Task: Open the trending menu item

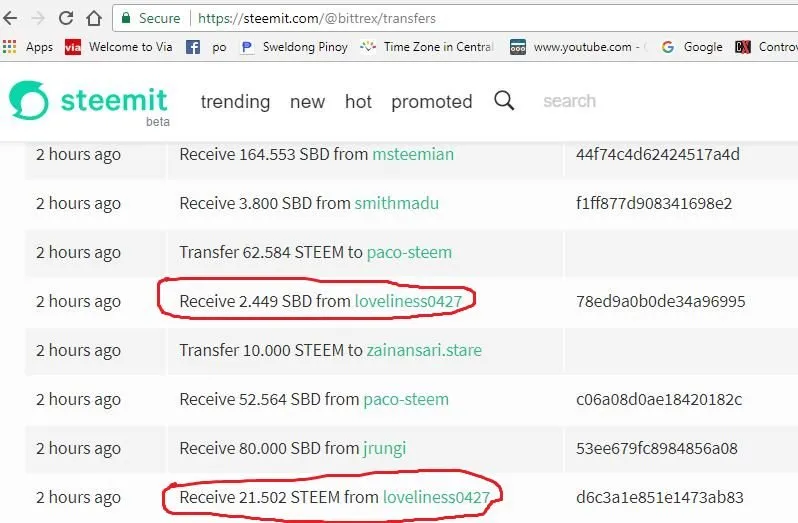Action: point(235,102)
